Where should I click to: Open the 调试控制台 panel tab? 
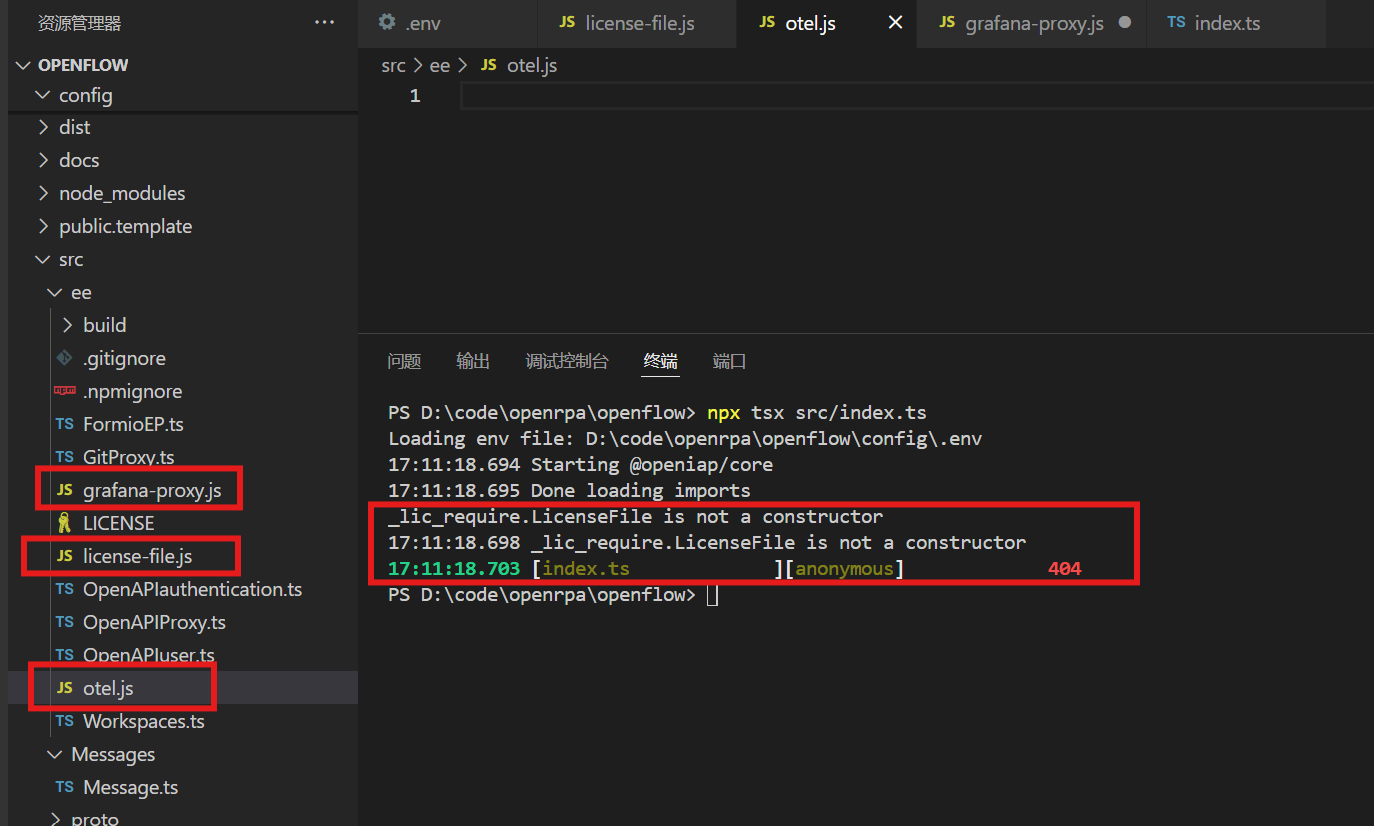(567, 361)
